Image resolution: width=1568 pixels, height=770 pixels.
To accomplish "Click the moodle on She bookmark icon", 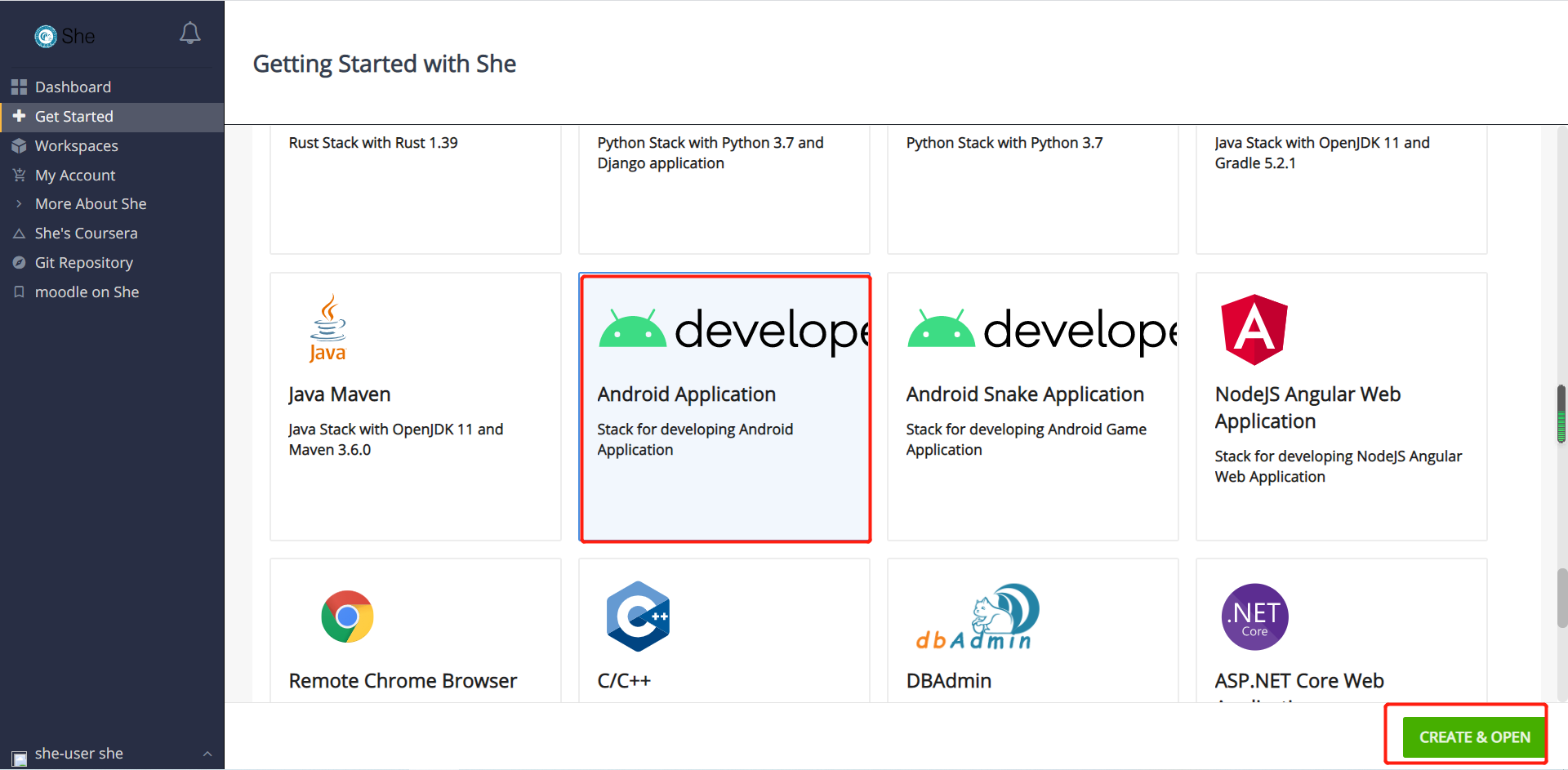I will [19, 292].
